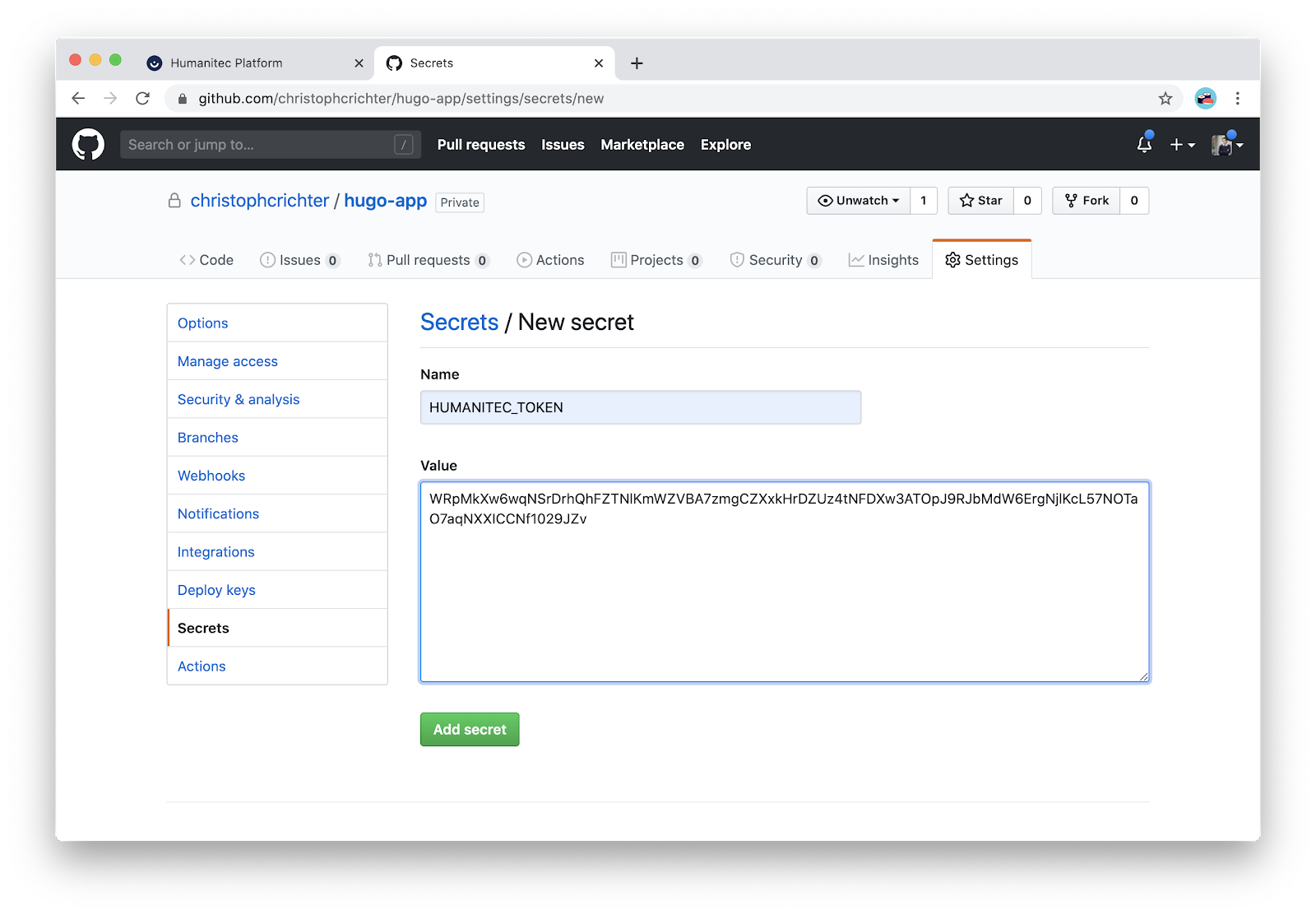Viewport: 1316px width, 915px height.
Task: Open the Code tab
Action: coord(206,260)
